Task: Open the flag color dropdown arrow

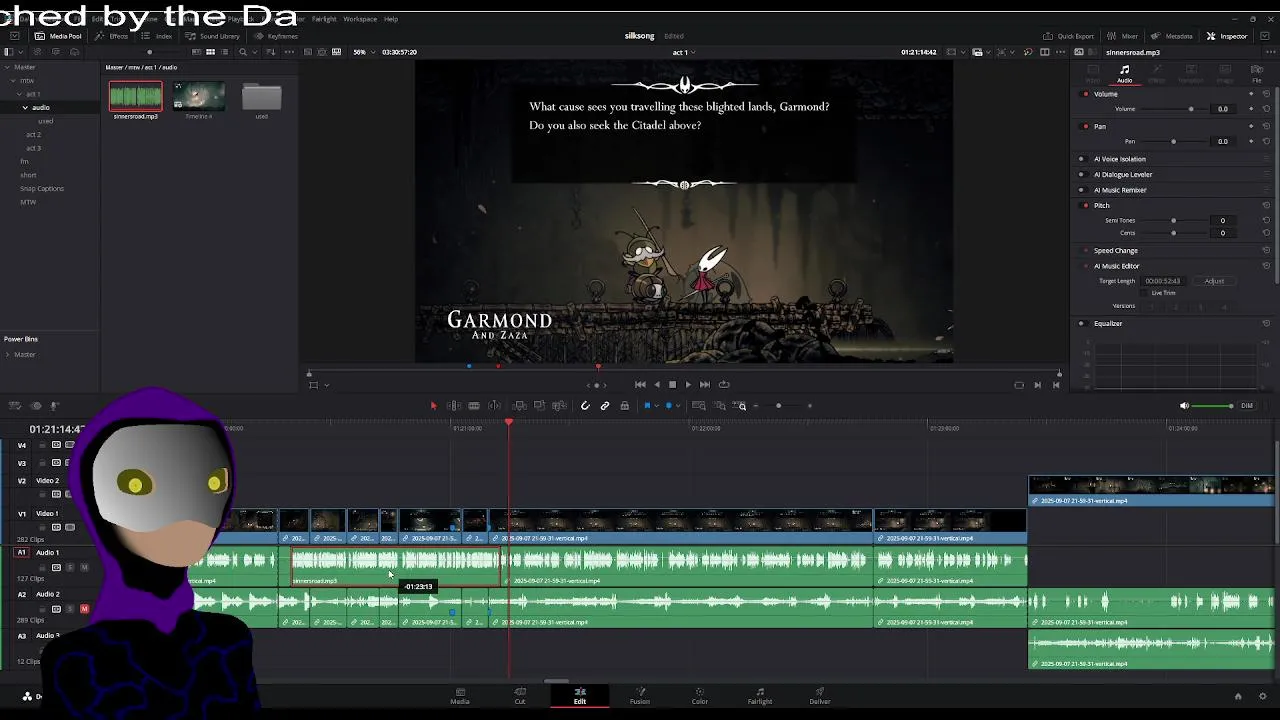Action: [x=657, y=406]
